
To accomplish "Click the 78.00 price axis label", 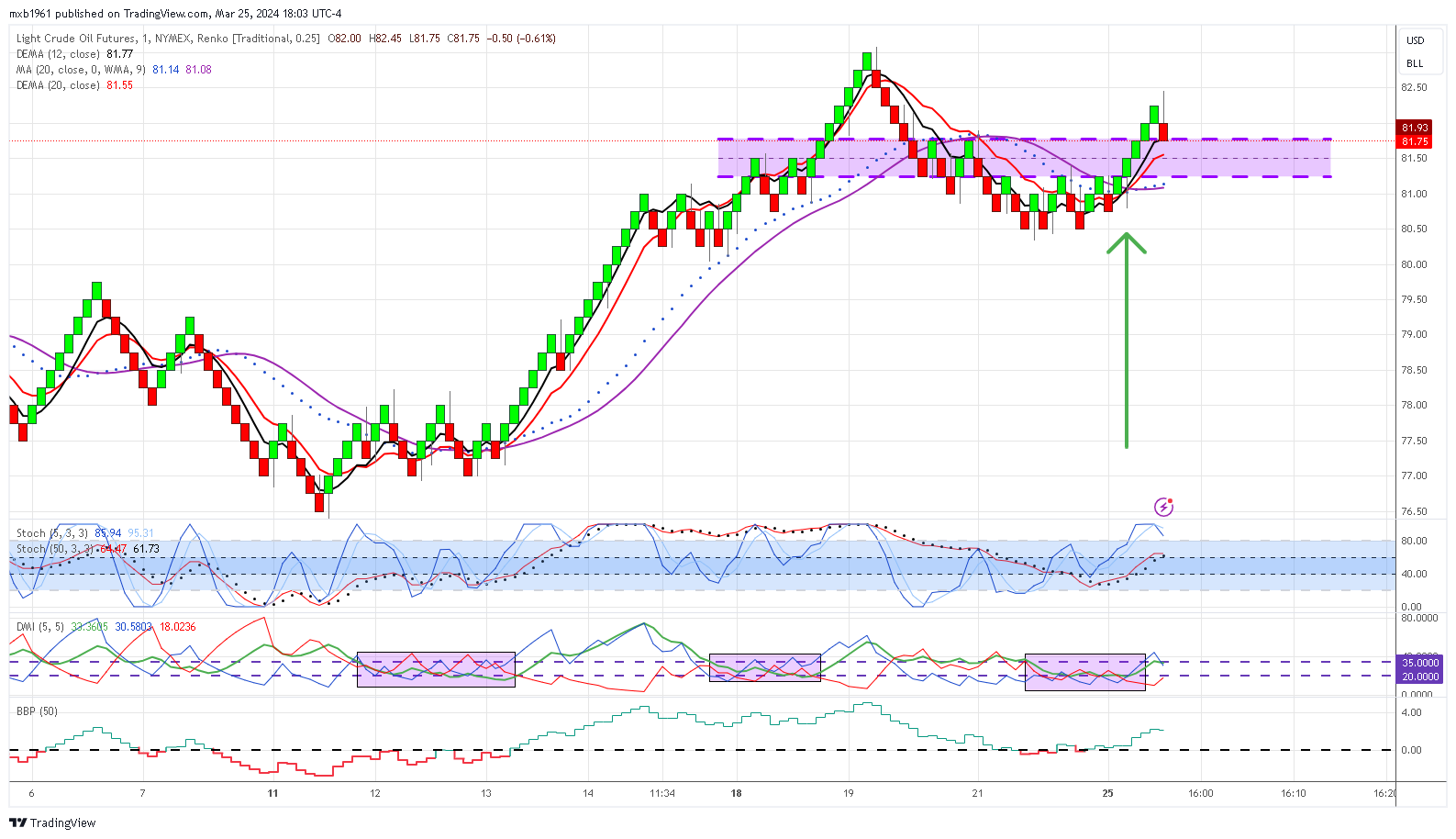I will (x=1414, y=406).
